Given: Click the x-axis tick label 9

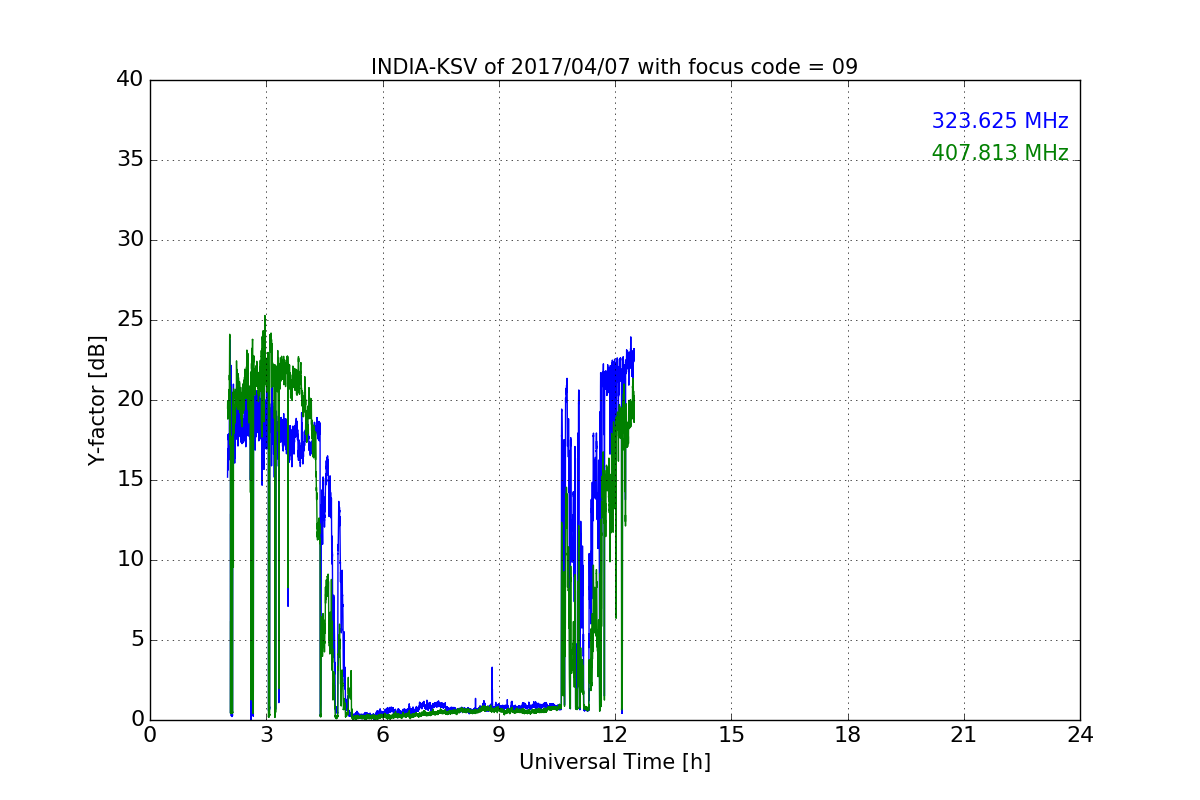Looking at the screenshot, I should 499,735.
